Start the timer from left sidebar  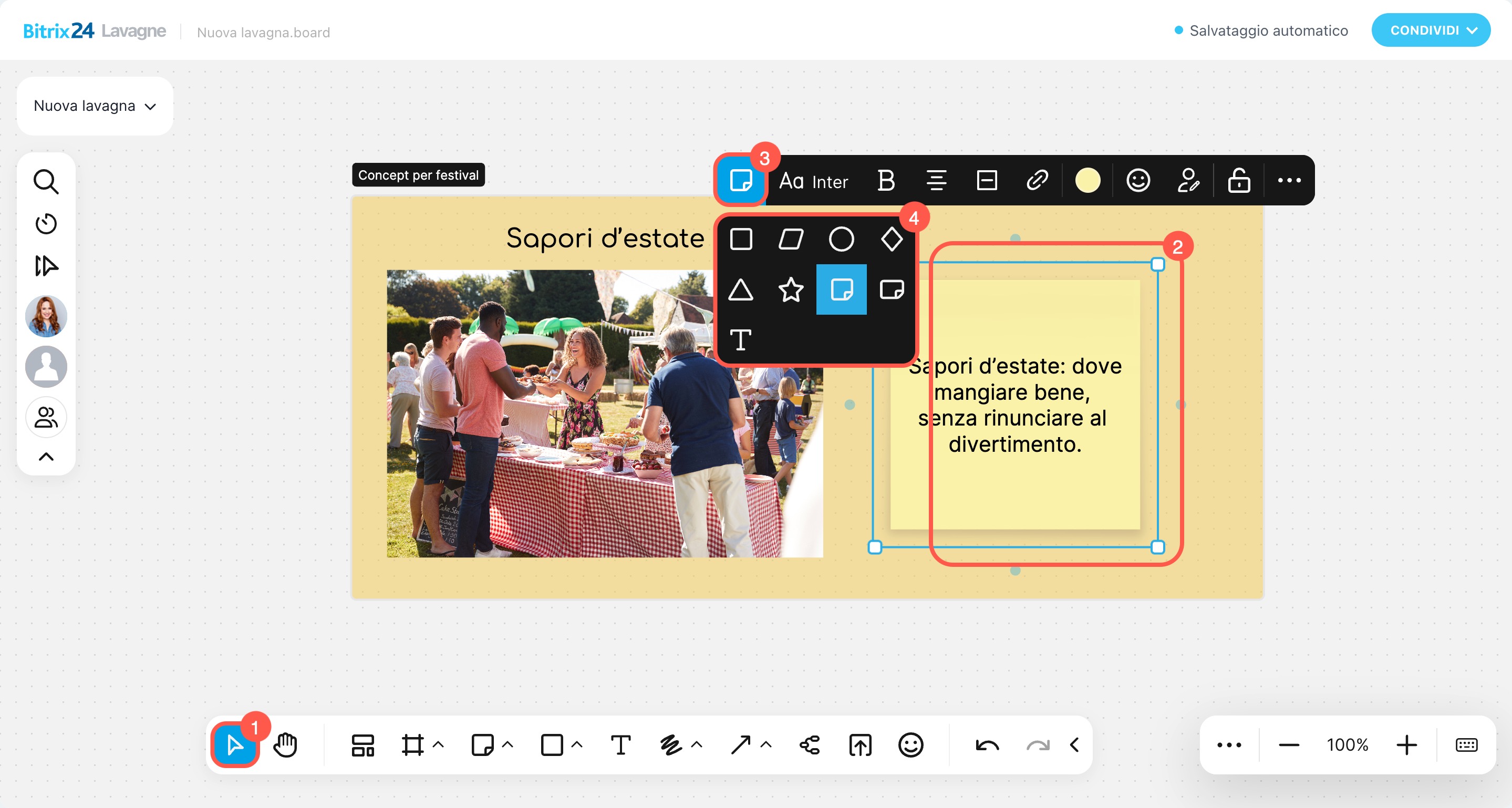click(x=46, y=224)
